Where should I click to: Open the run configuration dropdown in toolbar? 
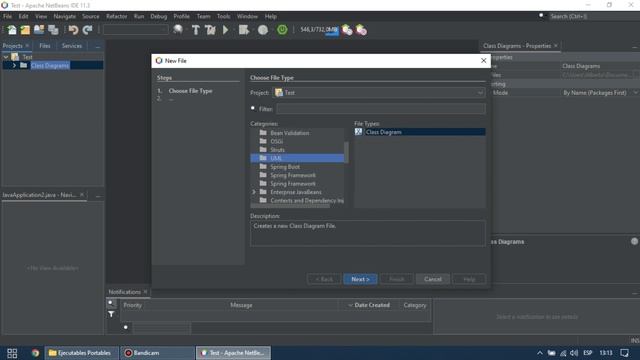pyautogui.click(x=136, y=30)
